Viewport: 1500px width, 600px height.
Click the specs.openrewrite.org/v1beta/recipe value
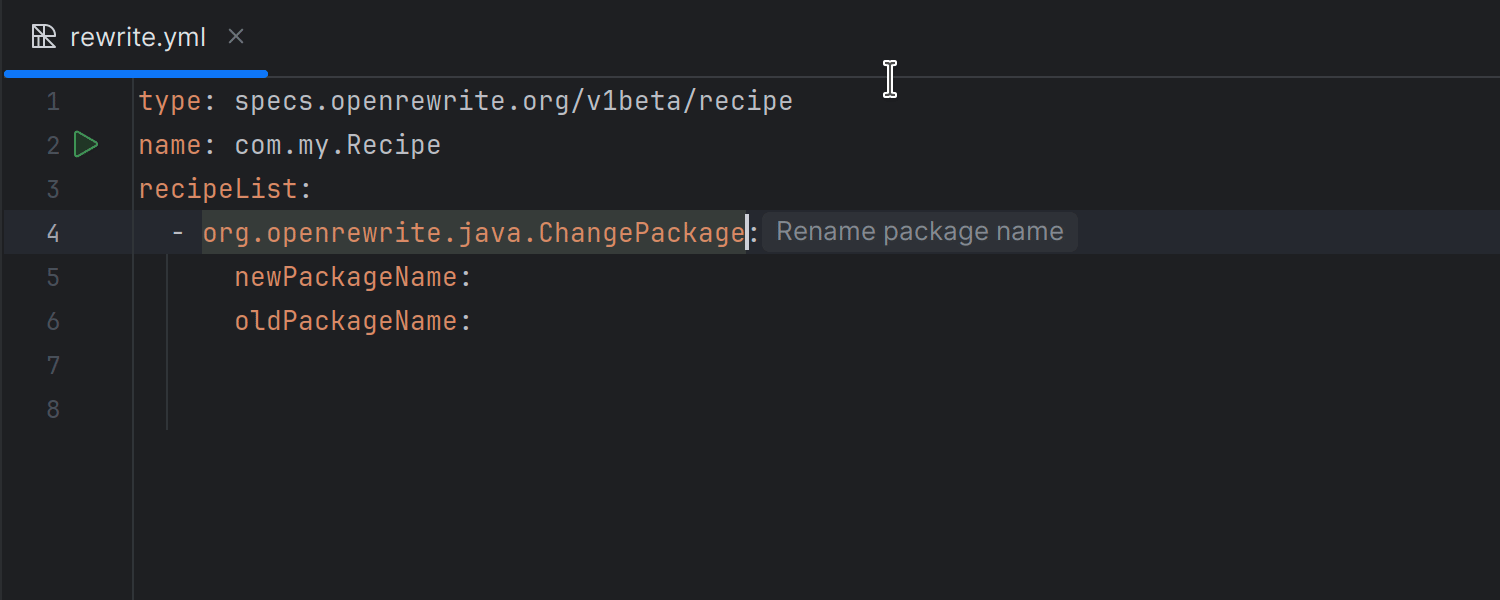click(x=513, y=101)
